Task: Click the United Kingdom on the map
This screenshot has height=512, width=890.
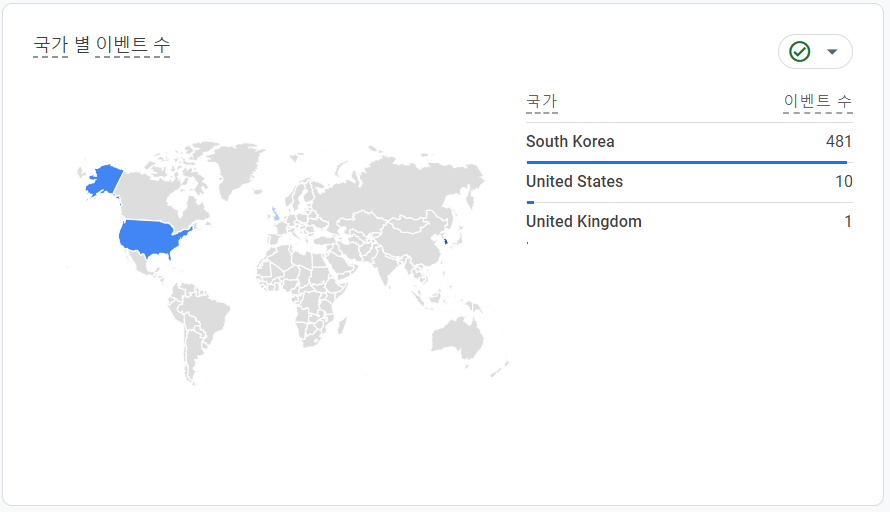Action: tap(275, 213)
